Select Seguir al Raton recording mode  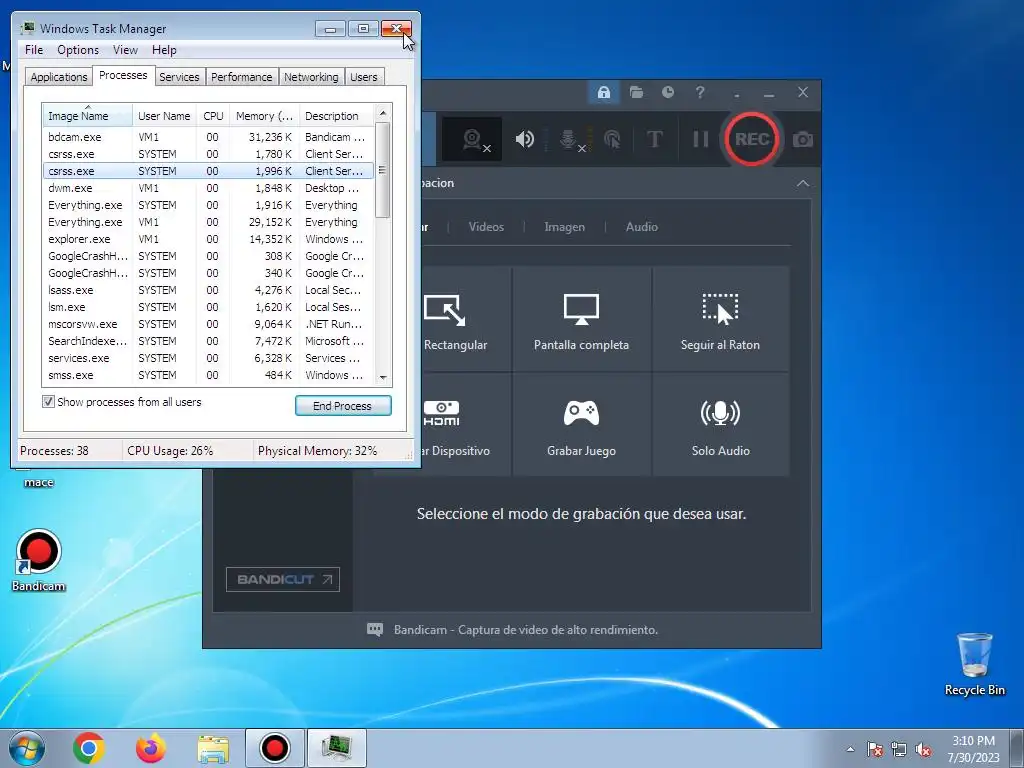click(720, 320)
